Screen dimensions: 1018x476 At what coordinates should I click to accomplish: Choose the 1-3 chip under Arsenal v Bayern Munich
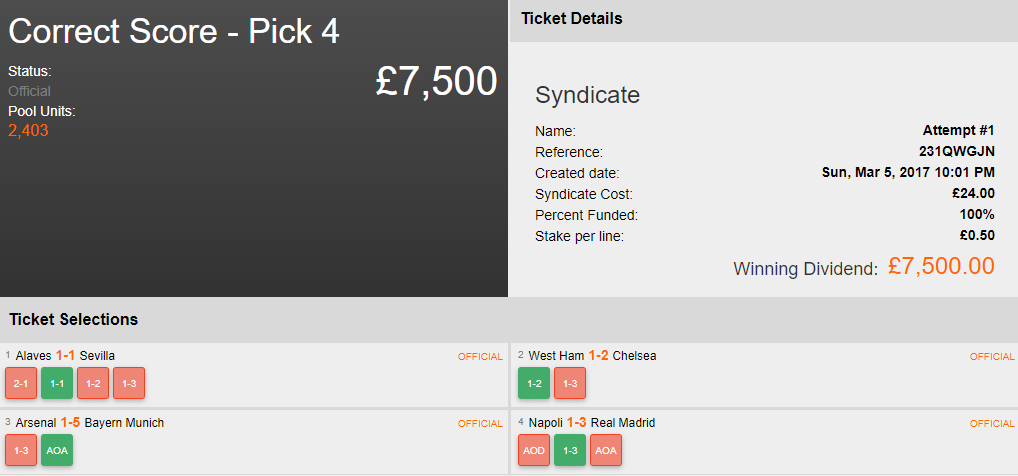20,450
